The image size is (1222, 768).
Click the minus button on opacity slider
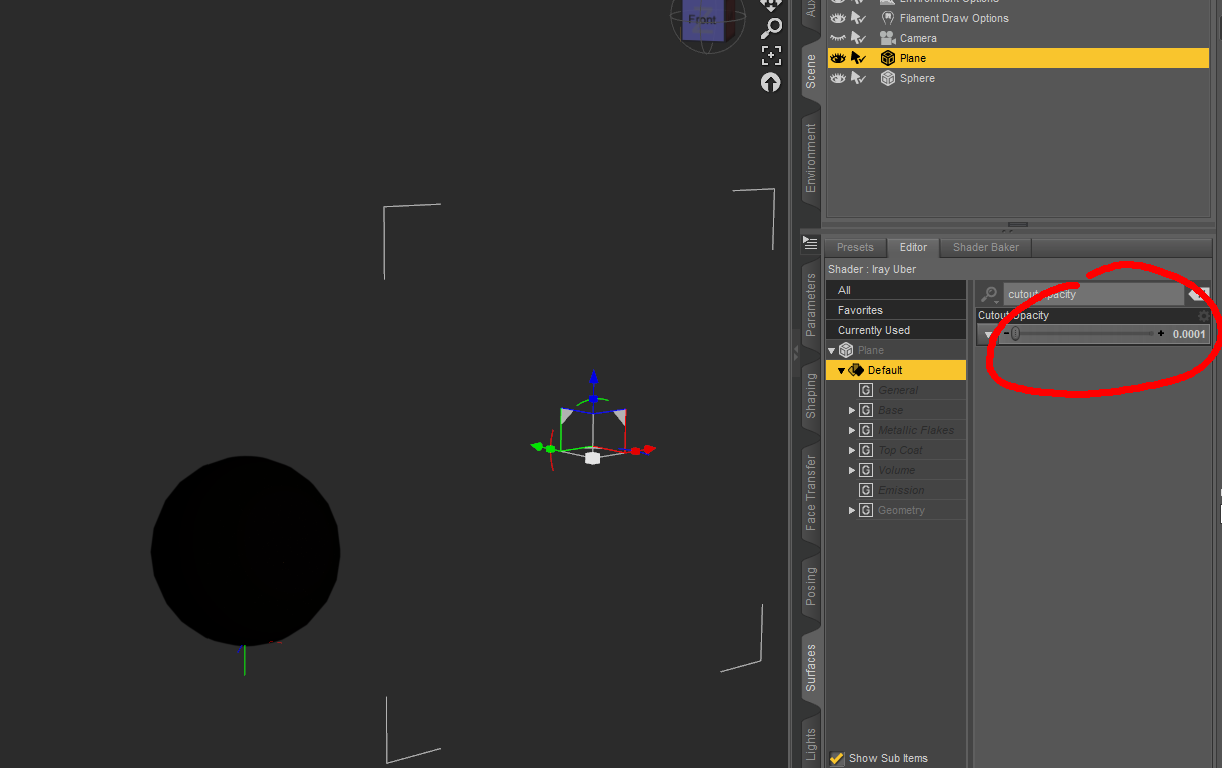tap(1006, 334)
